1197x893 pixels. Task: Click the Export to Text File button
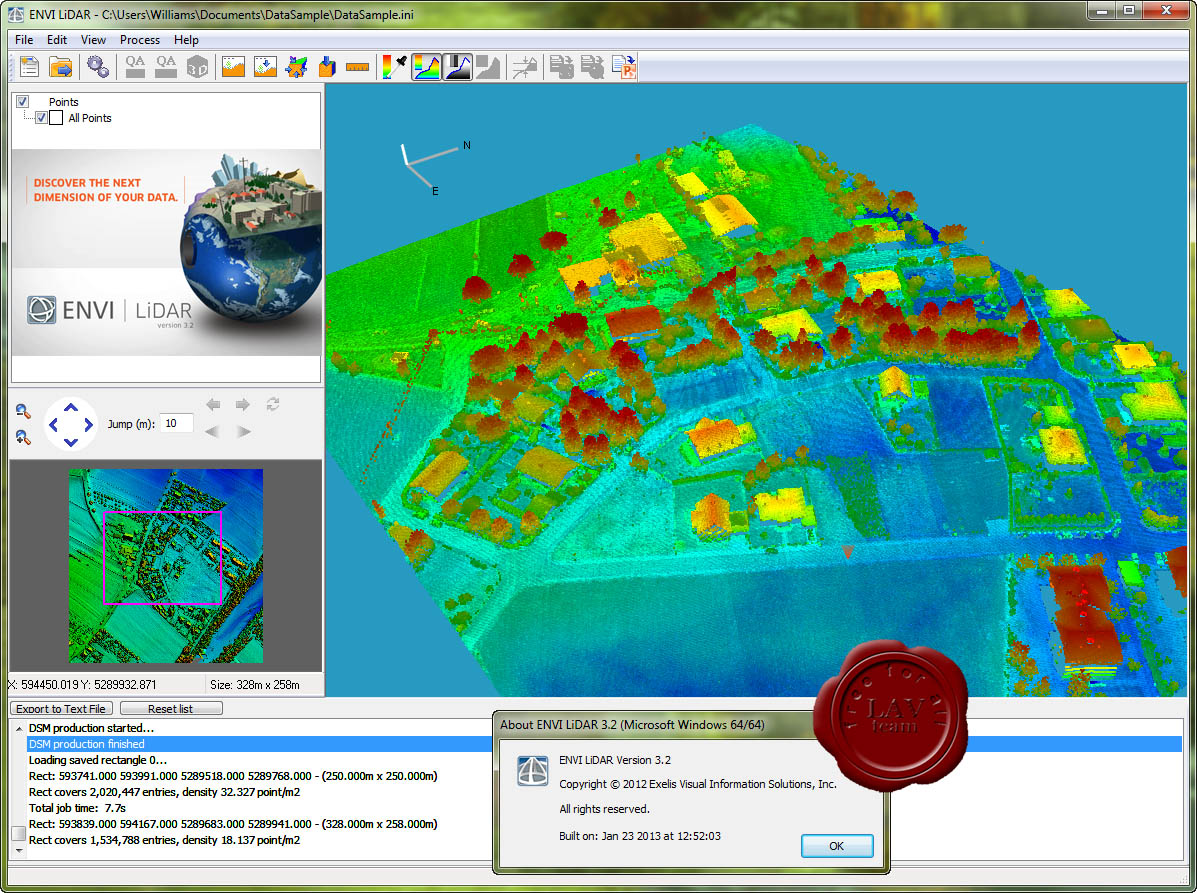pos(61,708)
